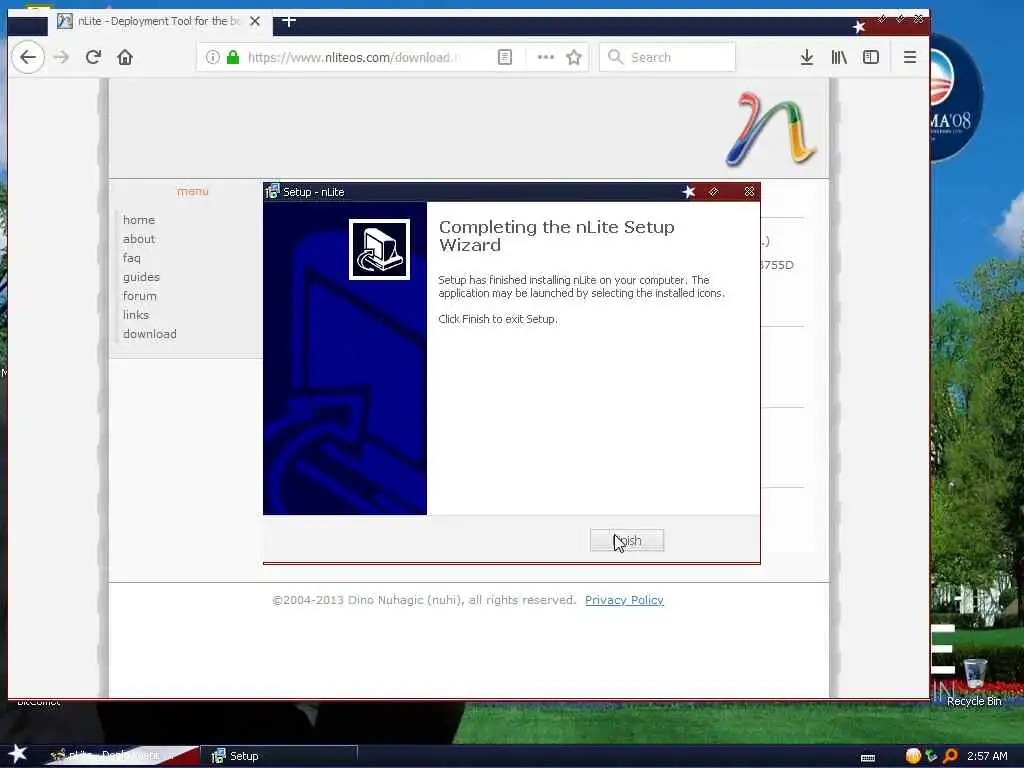Switch to nLite Firefox taskbar button
This screenshot has height=768, width=1024.
click(121, 756)
